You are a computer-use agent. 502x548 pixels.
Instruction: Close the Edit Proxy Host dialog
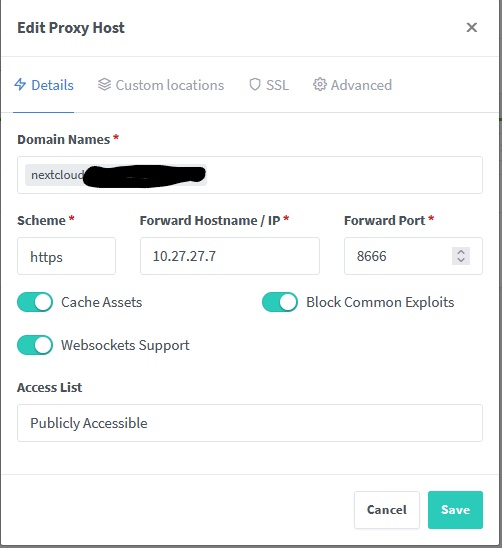click(x=472, y=27)
